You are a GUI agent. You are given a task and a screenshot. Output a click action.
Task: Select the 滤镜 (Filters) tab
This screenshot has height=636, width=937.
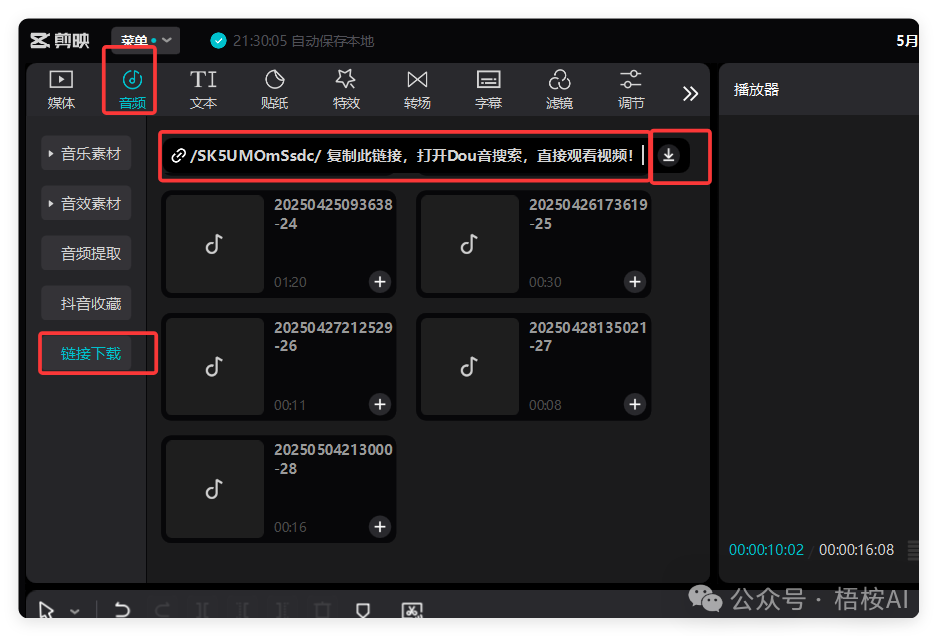click(x=559, y=90)
